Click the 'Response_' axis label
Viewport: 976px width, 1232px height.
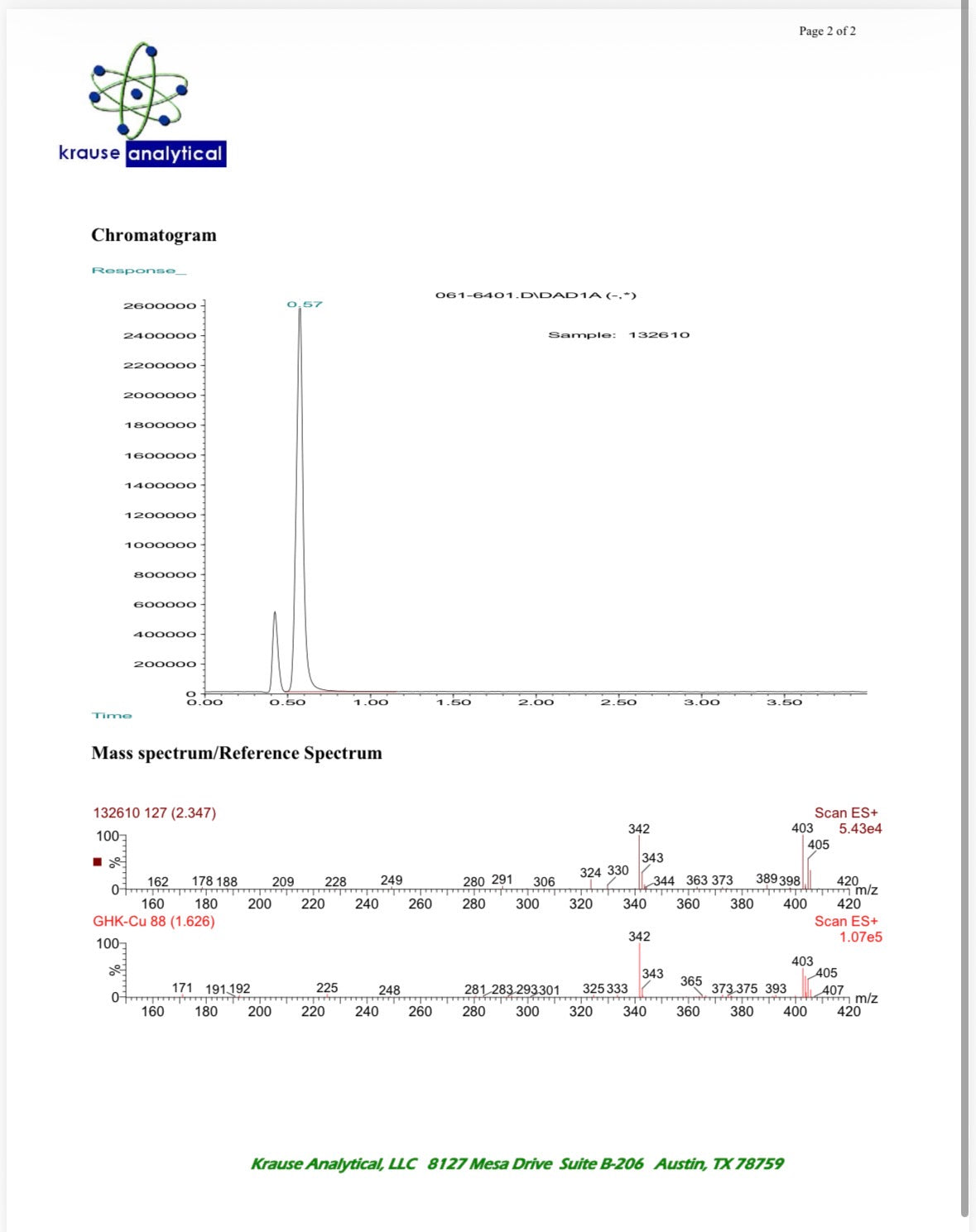(139, 271)
